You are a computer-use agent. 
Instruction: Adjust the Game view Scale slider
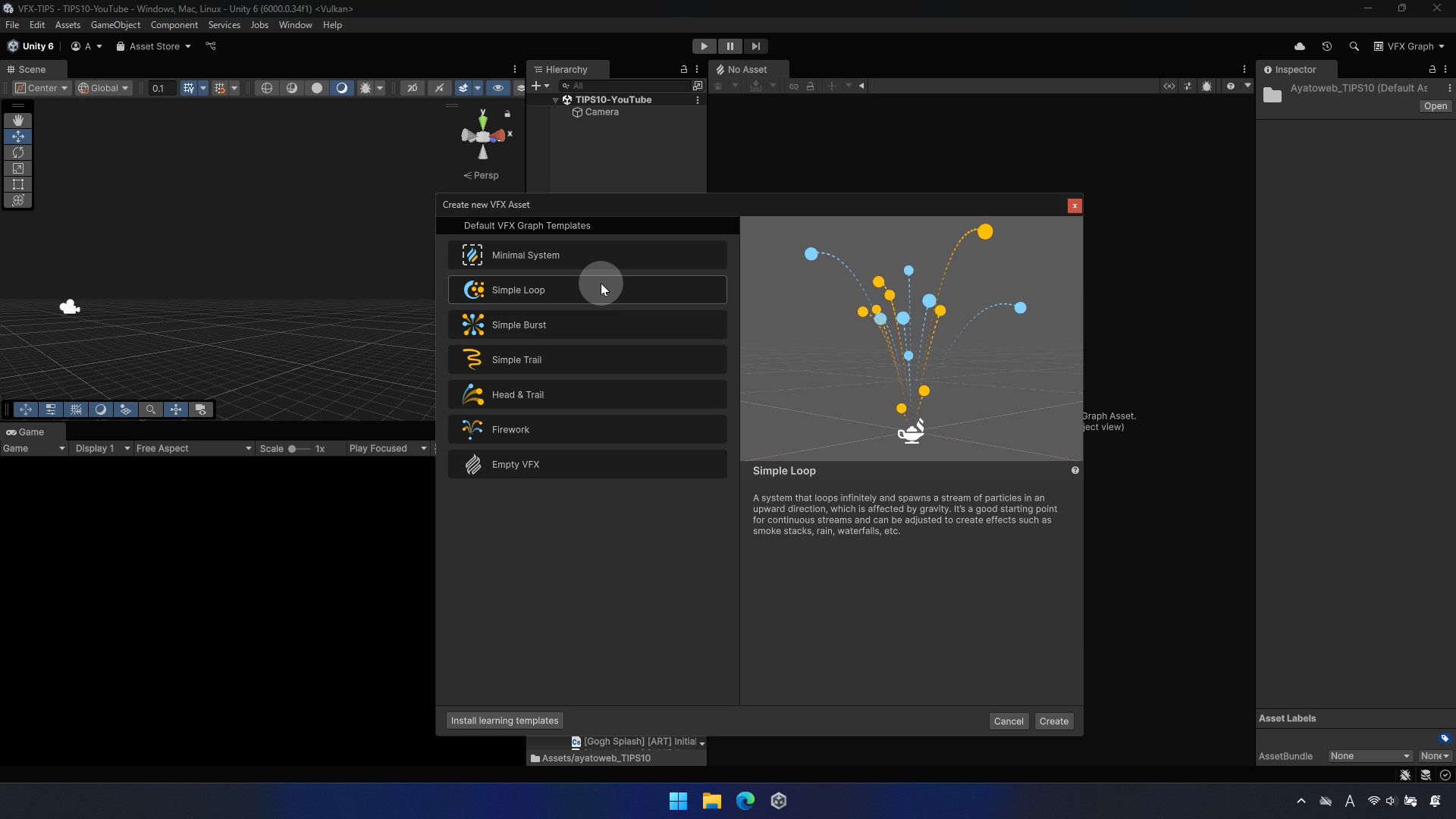coord(292,449)
